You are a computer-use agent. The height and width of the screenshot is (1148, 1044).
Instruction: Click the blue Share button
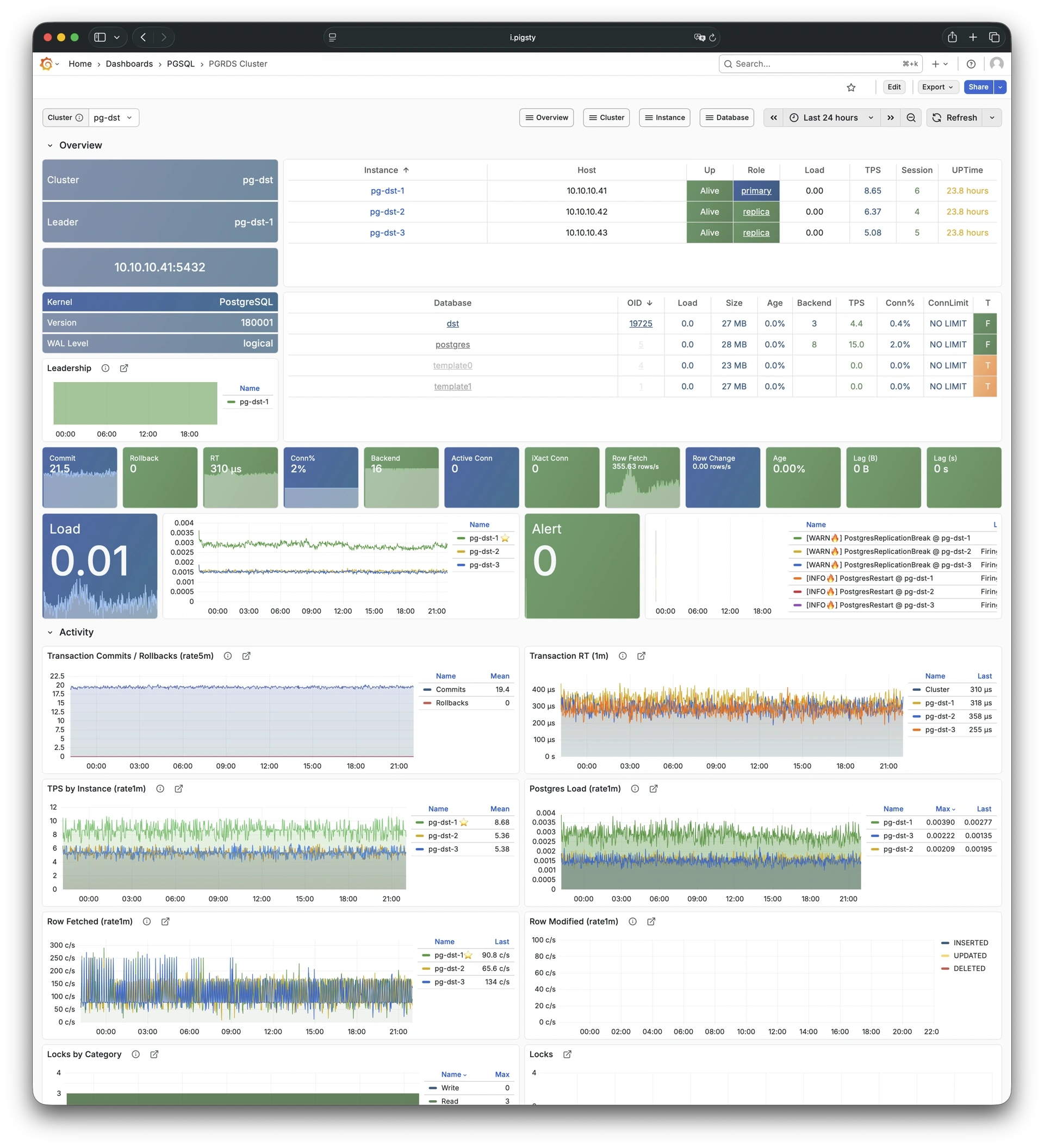(978, 87)
